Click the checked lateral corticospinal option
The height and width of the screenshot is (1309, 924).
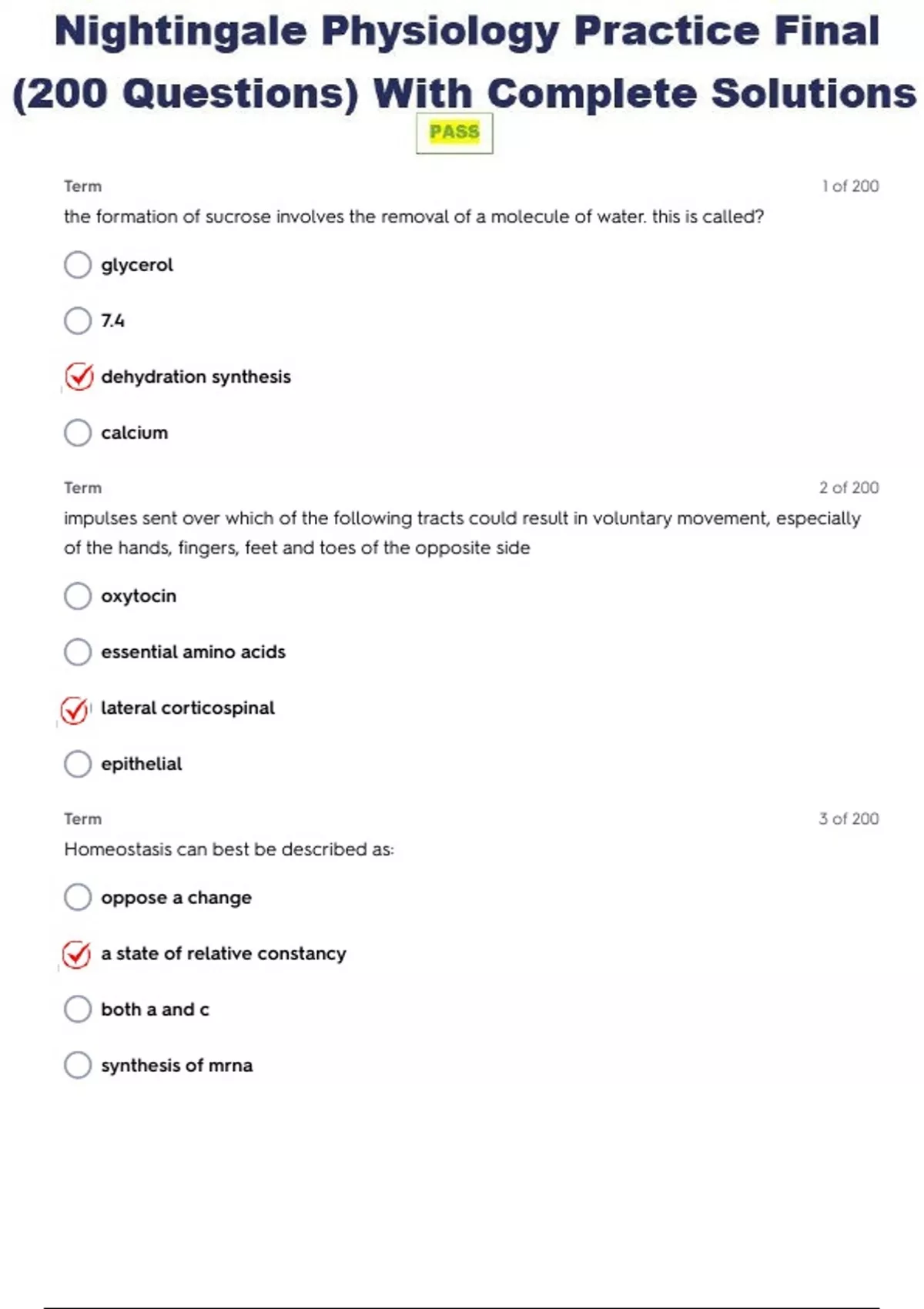click(x=75, y=709)
